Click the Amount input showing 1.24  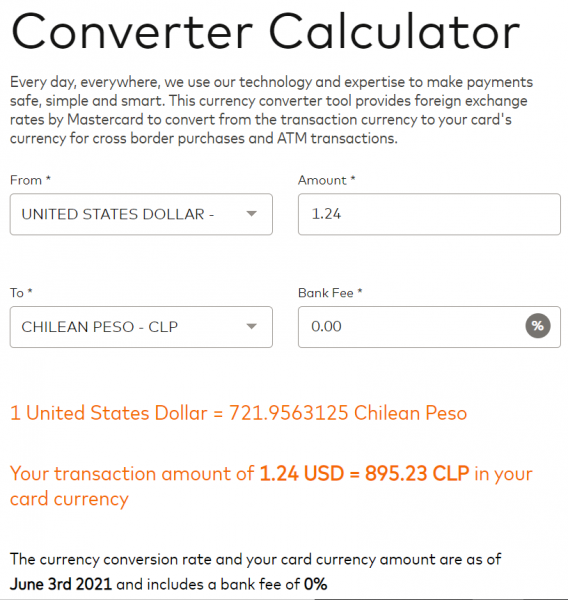(429, 214)
